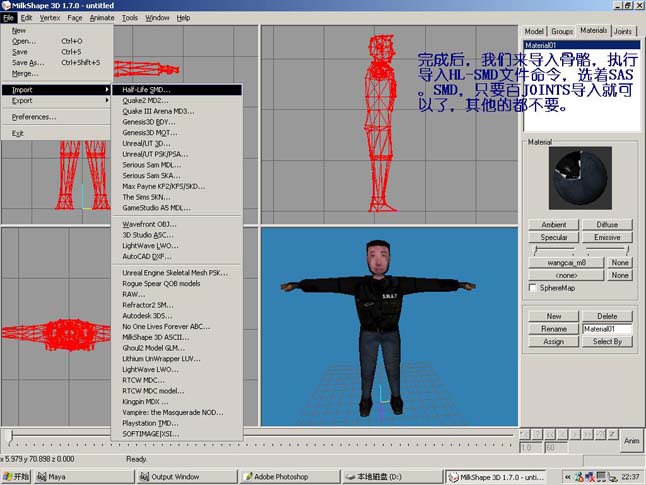Viewport: 646px width, 485px height.
Task: Click the Rename material button
Action: (554, 329)
